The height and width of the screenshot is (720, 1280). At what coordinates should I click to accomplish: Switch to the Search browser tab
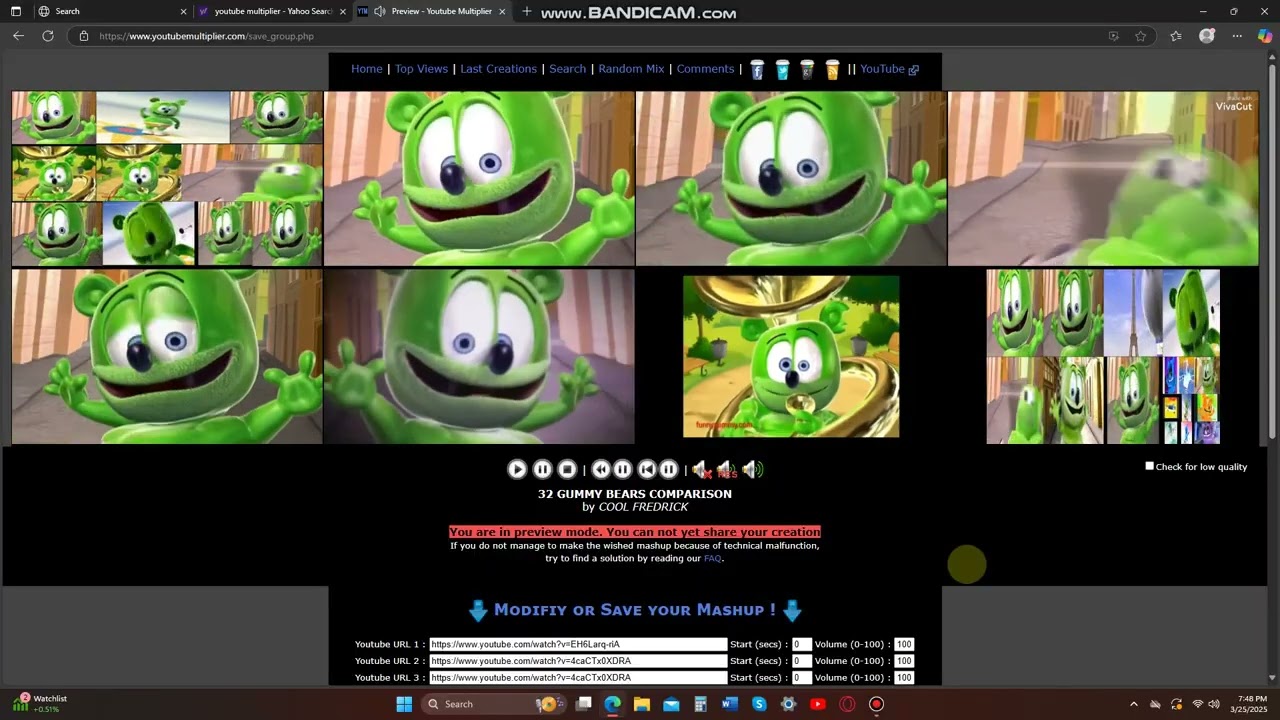(x=112, y=11)
